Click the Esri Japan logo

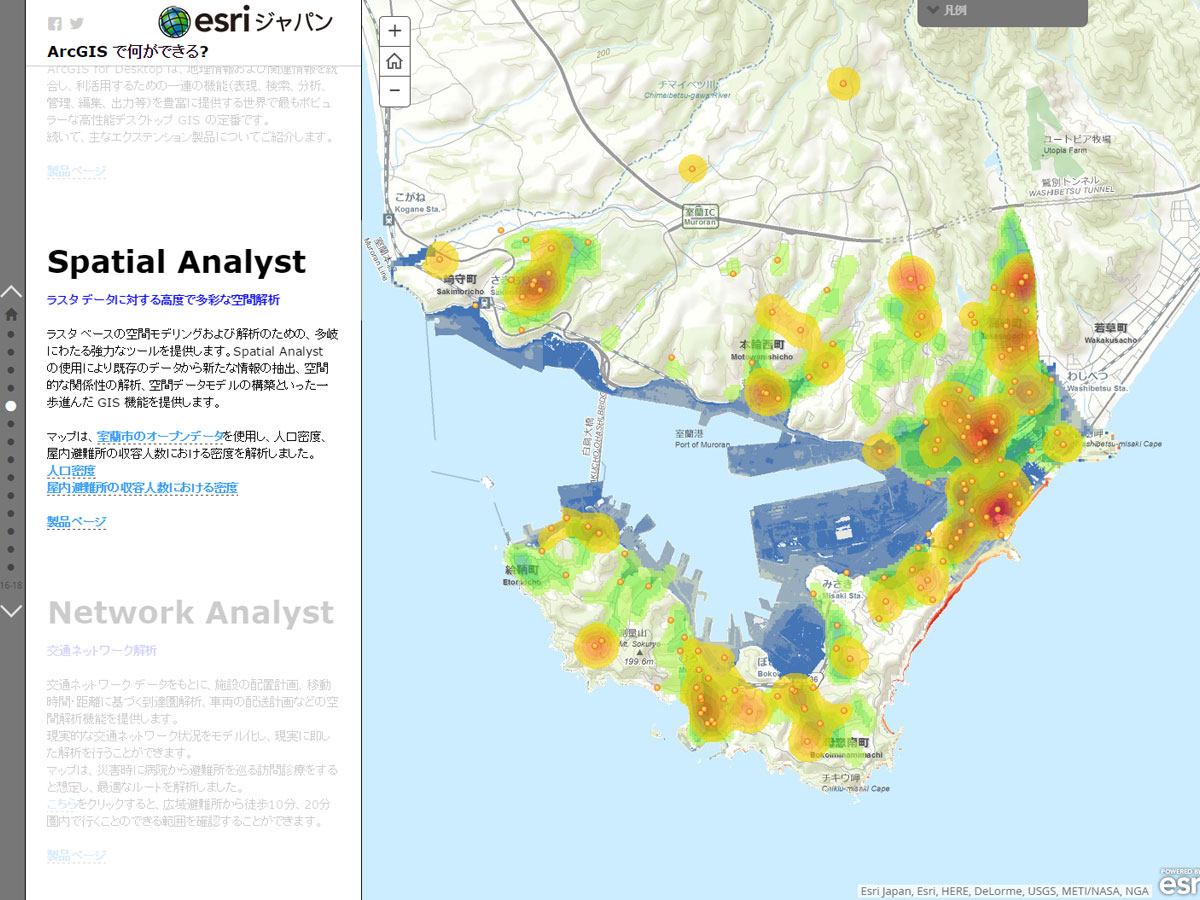coord(246,22)
